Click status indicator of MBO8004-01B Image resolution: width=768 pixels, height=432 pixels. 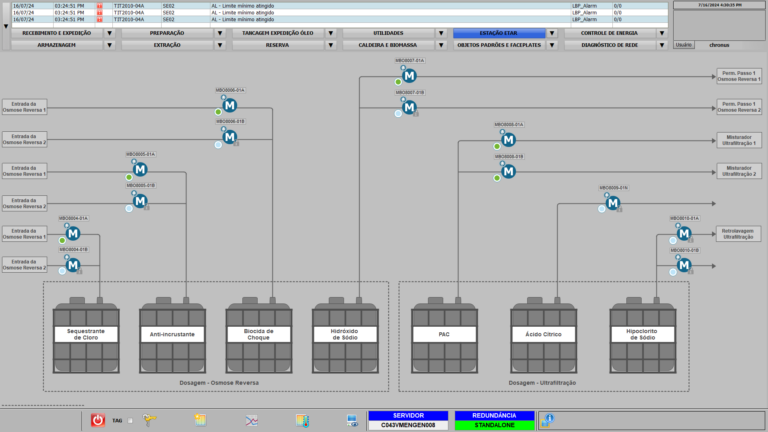coord(62,271)
